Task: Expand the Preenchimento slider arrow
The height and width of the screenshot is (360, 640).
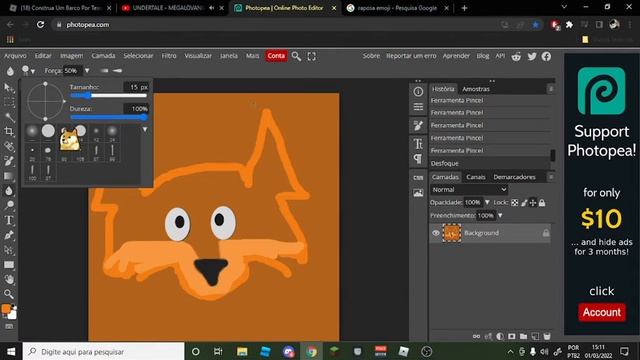Action: (x=500, y=216)
